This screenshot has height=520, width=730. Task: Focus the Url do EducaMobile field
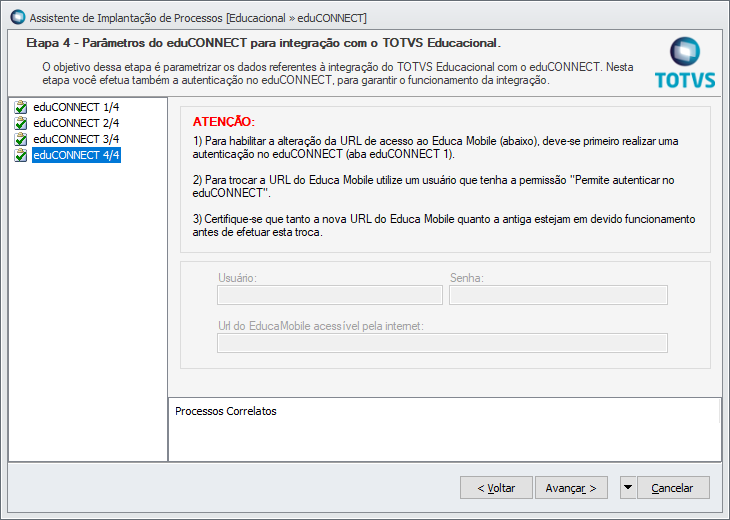[442, 343]
